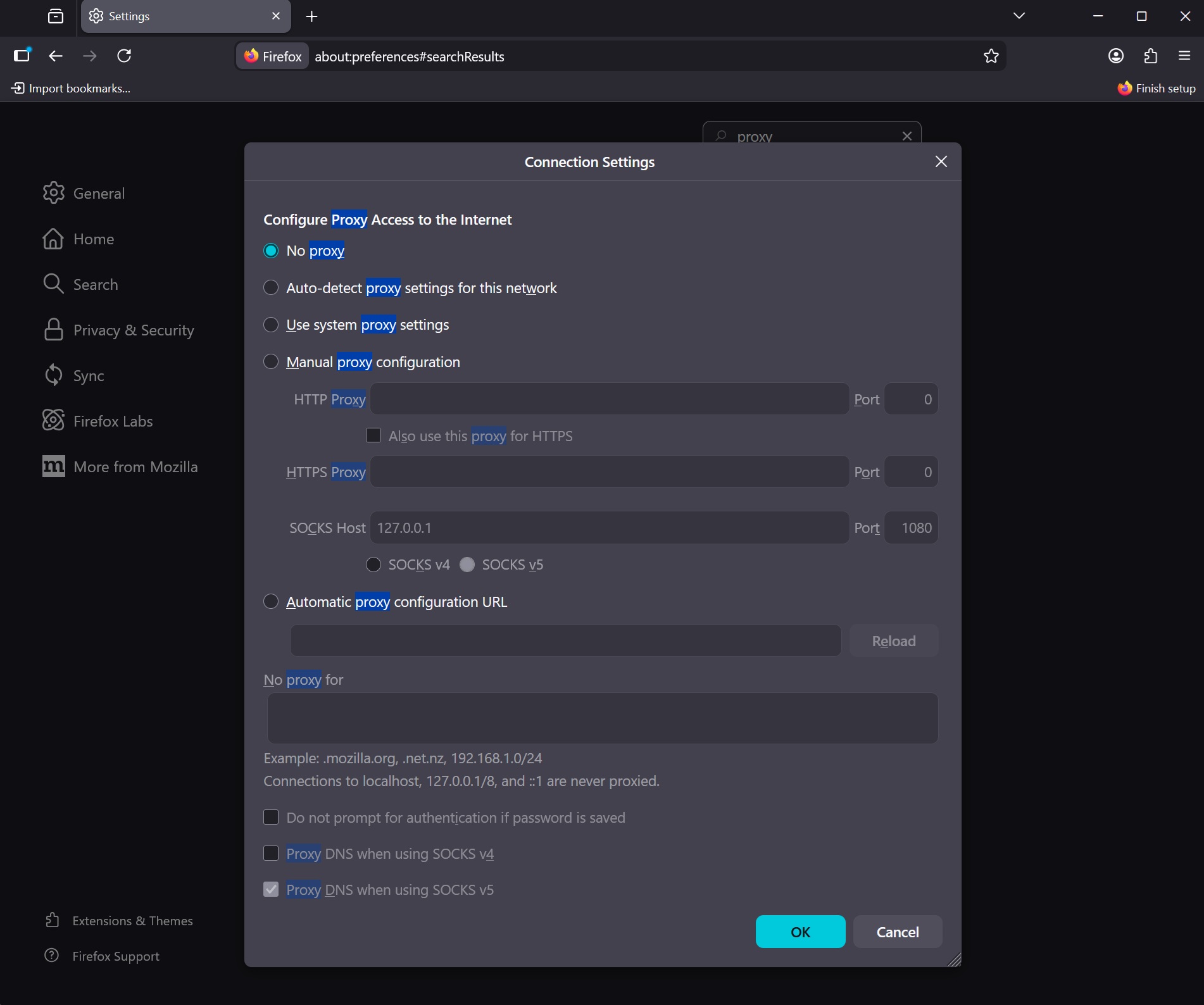Open Privacy & Security settings
The image size is (1204, 1005).
coord(132,330)
